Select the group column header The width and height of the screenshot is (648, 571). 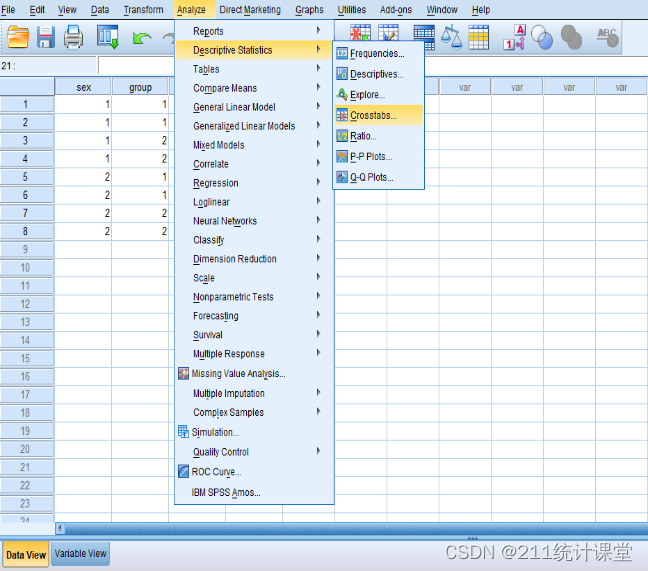(x=140, y=87)
